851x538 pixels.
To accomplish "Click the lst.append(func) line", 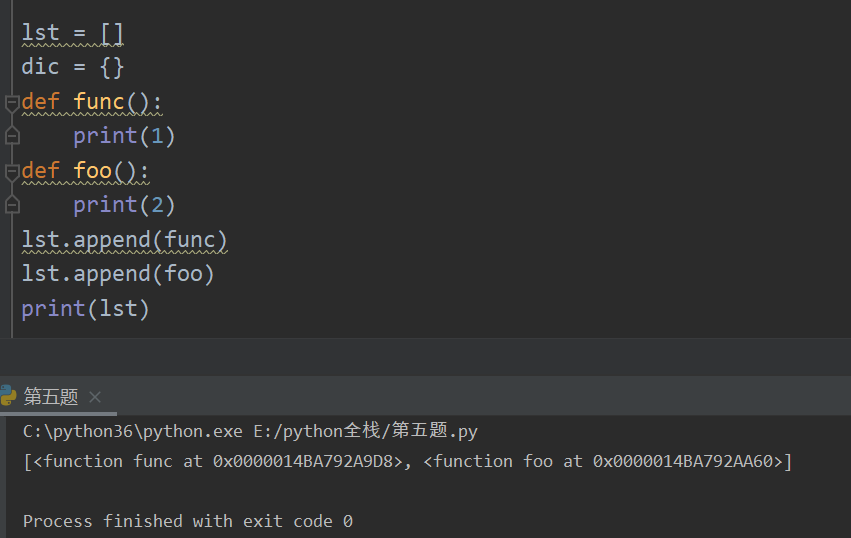I will coord(125,240).
